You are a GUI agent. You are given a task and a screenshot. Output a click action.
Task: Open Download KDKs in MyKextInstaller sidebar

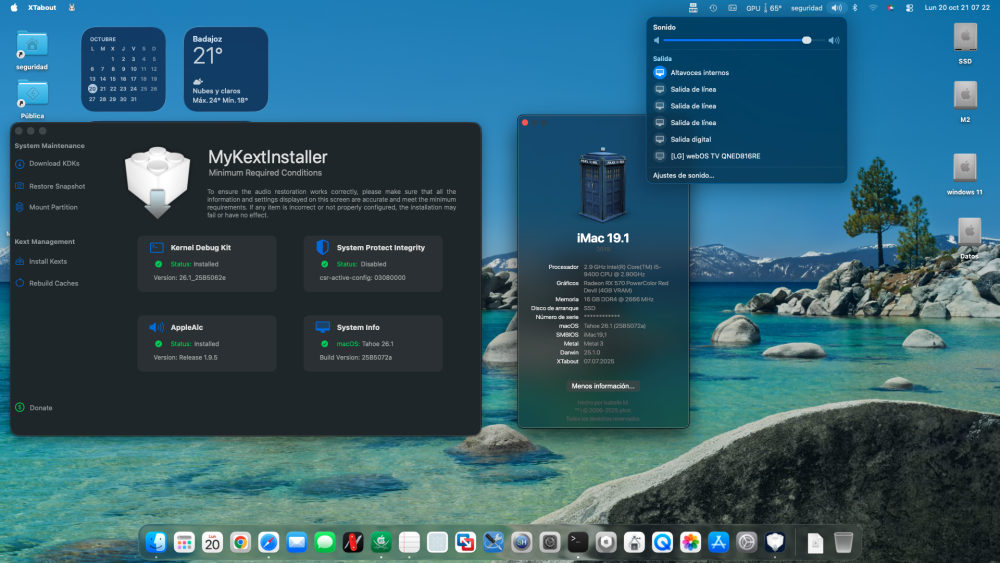(x=47, y=164)
